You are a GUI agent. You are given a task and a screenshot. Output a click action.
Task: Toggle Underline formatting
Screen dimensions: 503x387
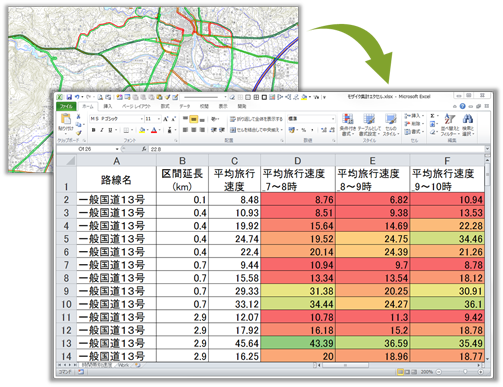click(110, 130)
